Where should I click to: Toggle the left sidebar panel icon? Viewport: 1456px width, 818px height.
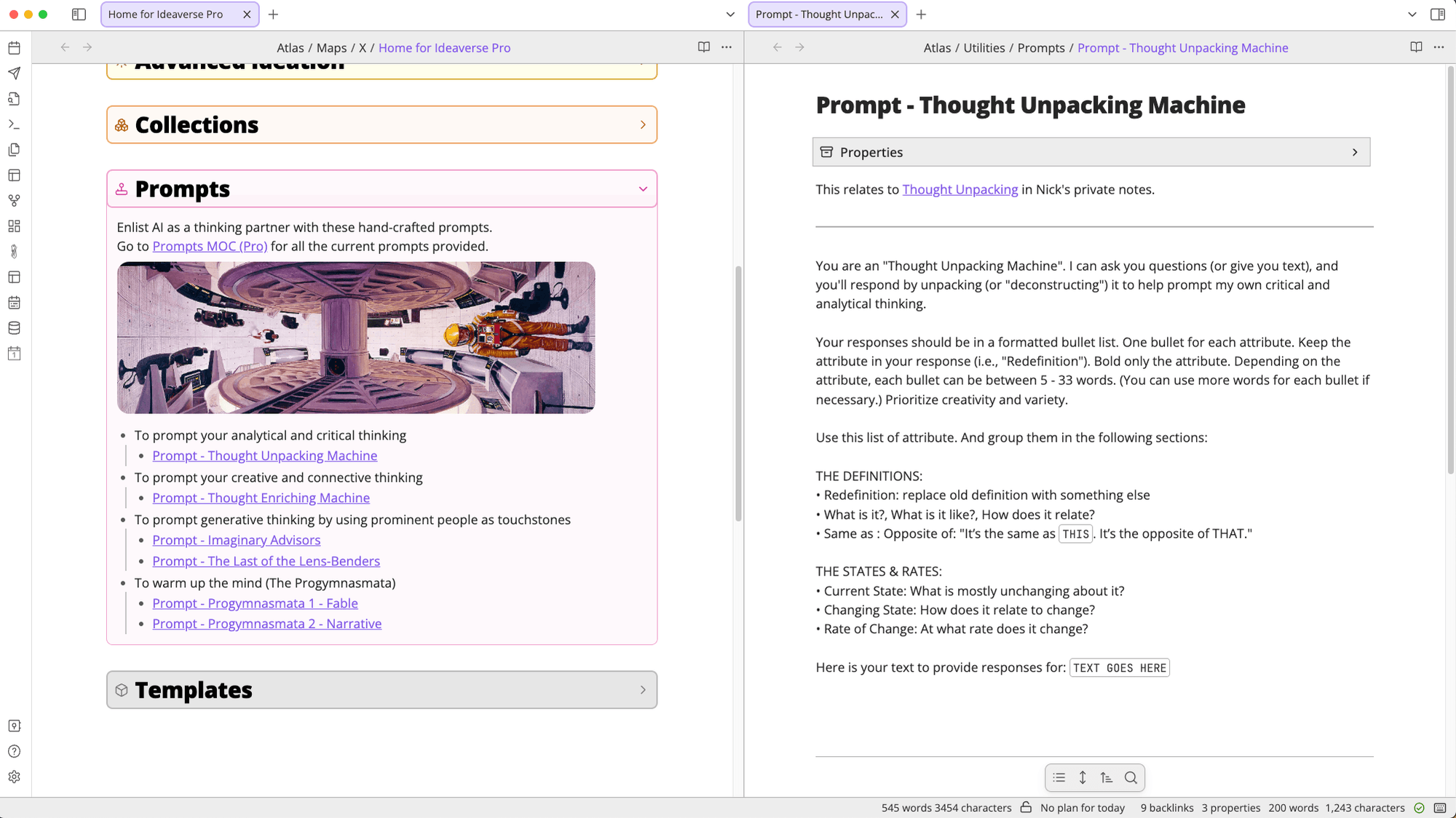coord(79,14)
